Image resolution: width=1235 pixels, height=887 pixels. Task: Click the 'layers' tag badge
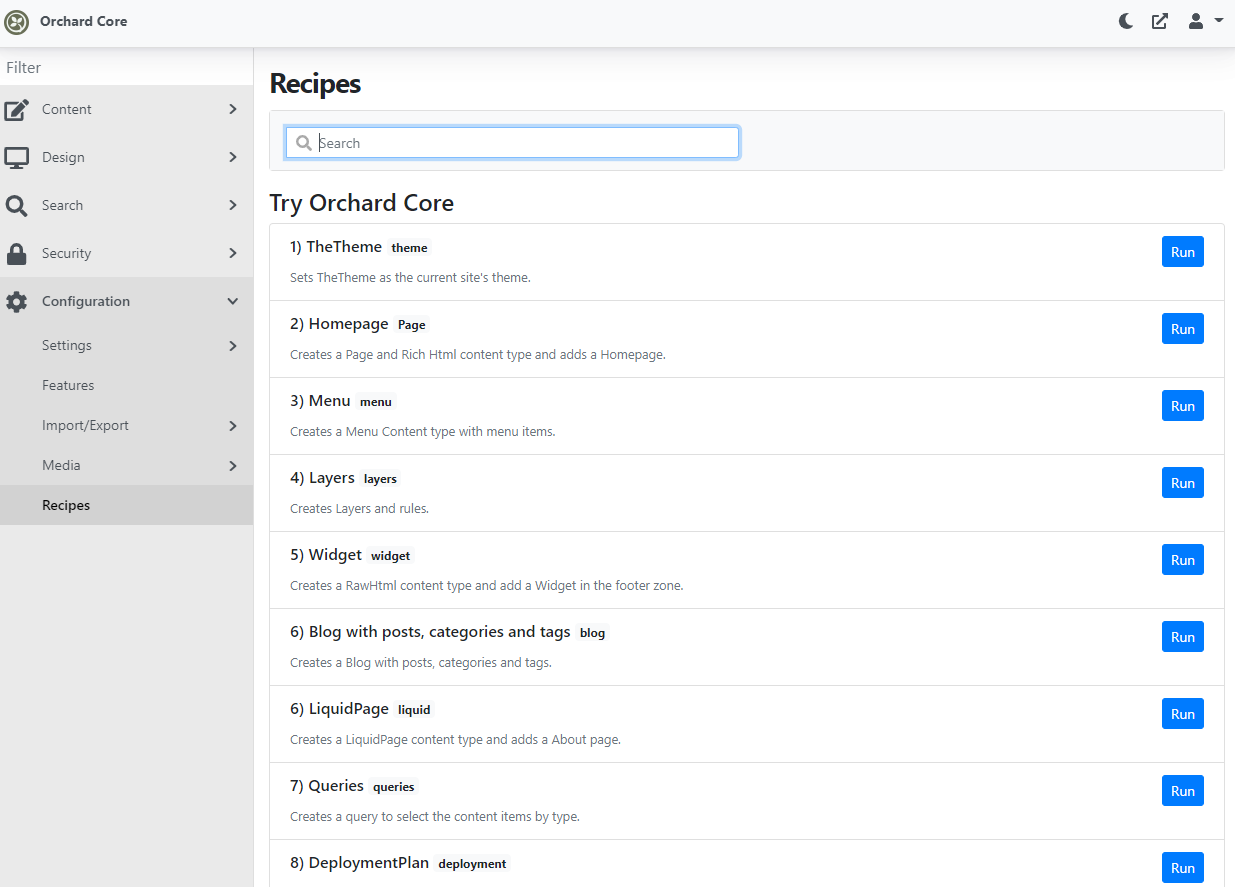pos(380,479)
